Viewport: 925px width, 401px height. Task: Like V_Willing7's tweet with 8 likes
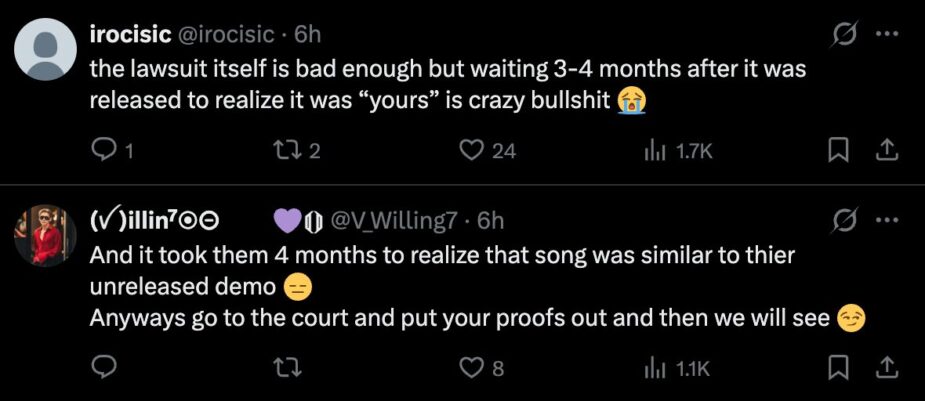(481, 369)
